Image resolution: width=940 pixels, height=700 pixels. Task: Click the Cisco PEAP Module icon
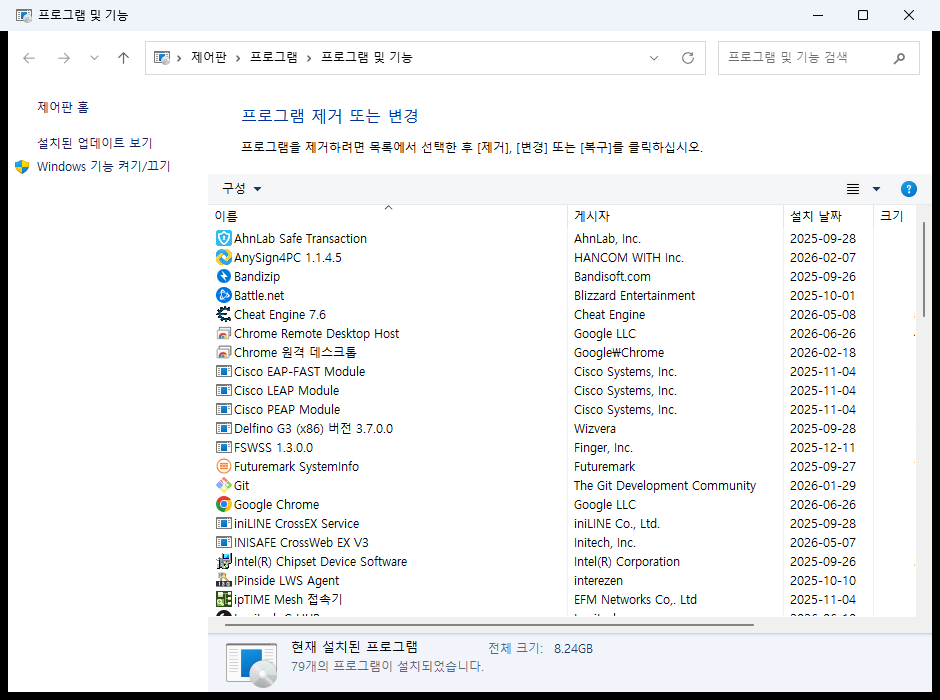pyautogui.click(x=224, y=410)
